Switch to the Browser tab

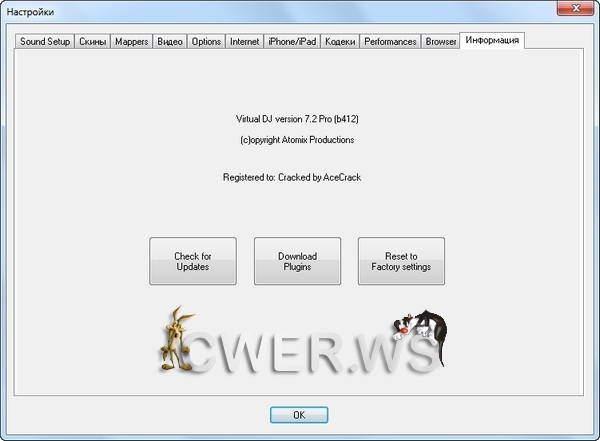[x=440, y=42]
